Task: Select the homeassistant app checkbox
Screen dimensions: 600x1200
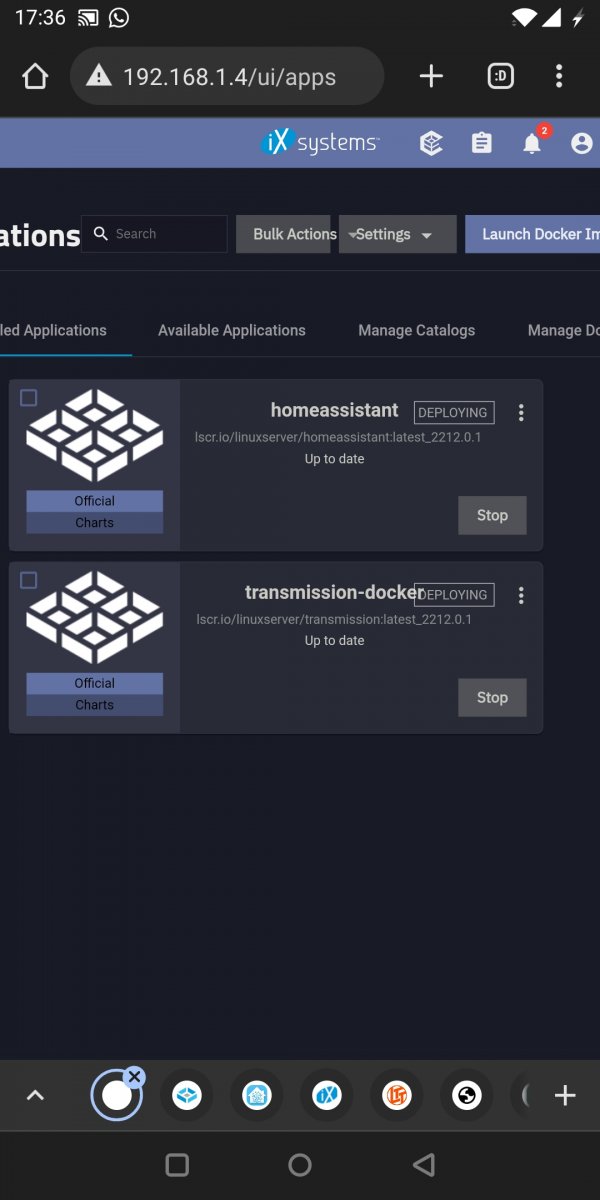Action: coord(29,398)
